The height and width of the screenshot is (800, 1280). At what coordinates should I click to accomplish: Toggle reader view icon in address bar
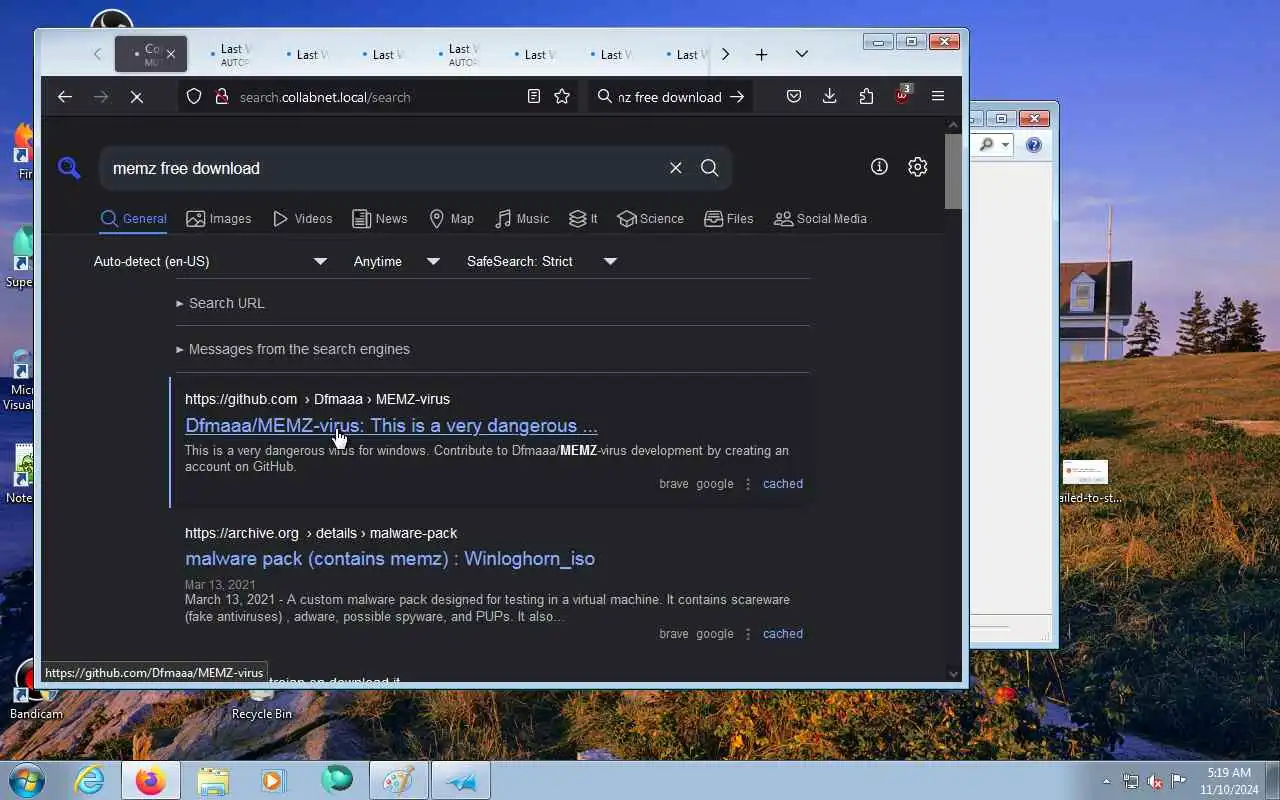coord(534,97)
